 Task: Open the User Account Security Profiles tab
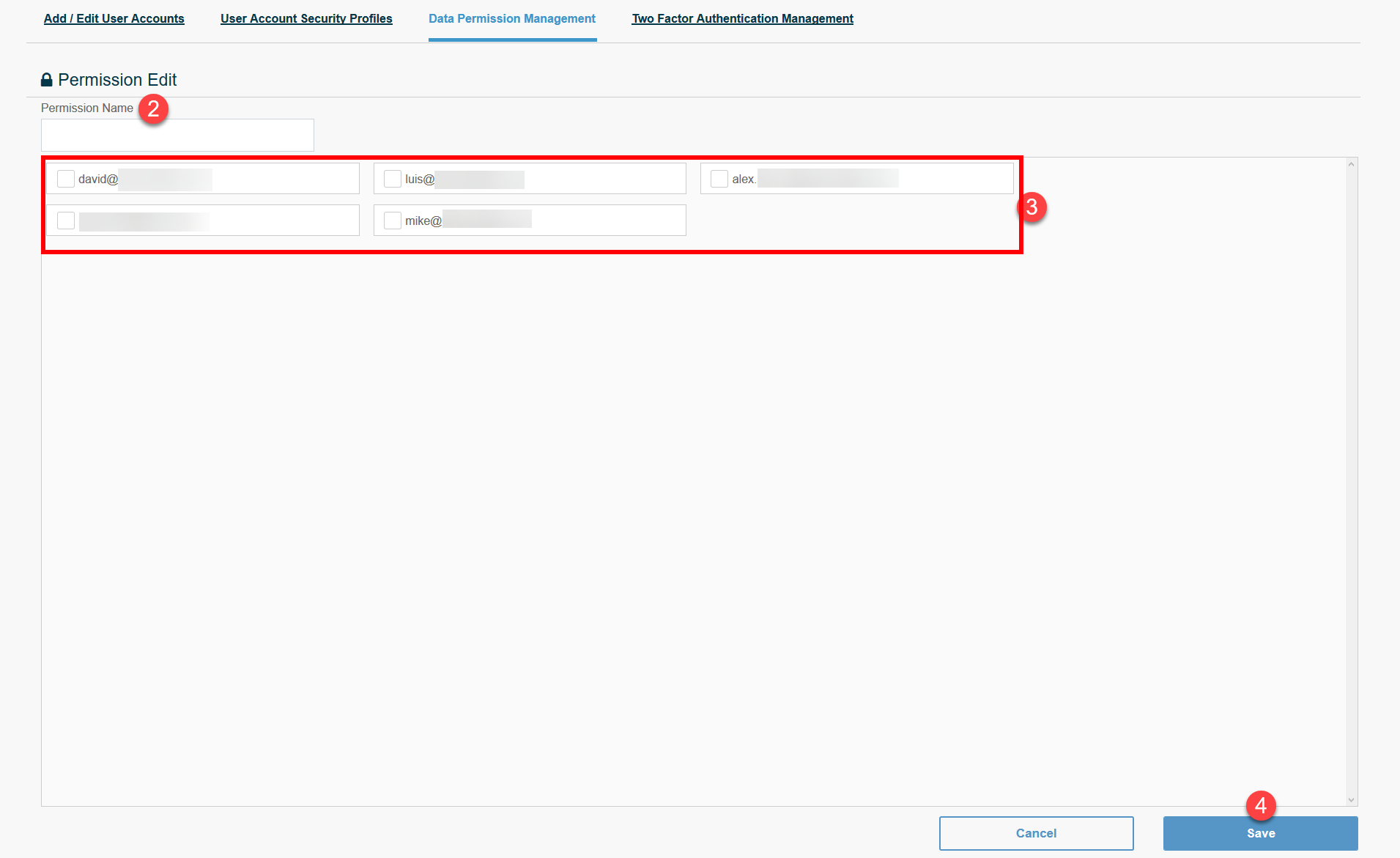coord(306,18)
